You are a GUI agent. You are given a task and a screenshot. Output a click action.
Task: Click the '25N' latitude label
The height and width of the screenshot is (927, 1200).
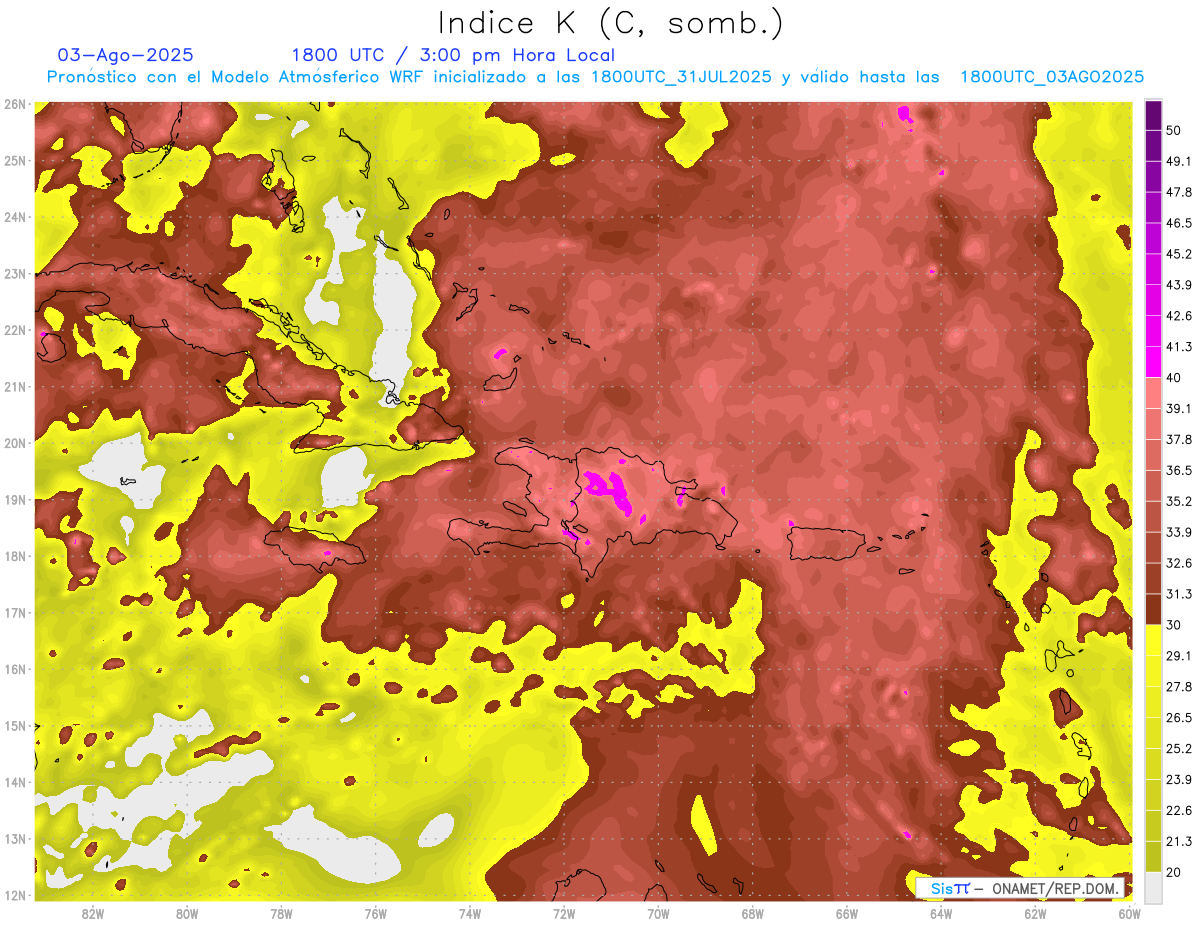[14, 160]
